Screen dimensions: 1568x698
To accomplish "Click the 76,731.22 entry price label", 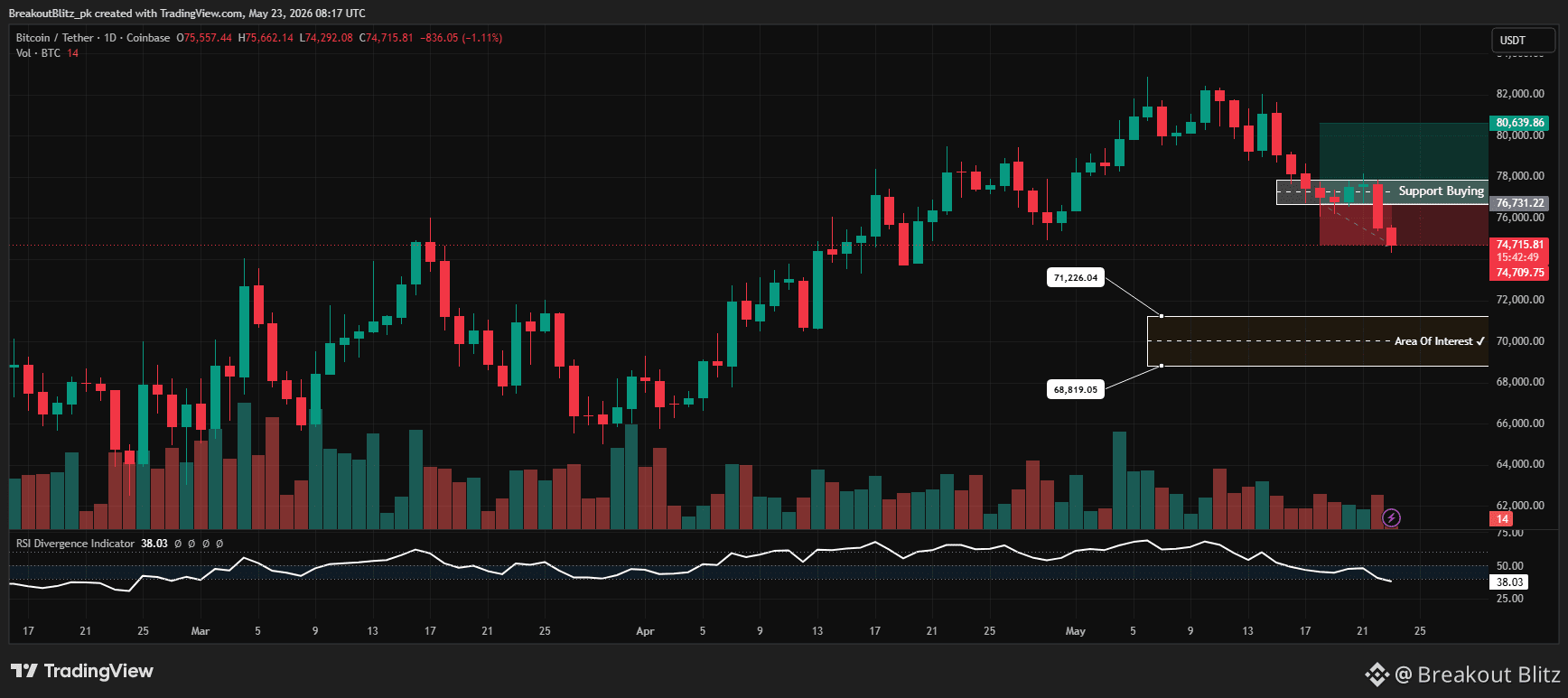I will pyautogui.click(x=1520, y=203).
